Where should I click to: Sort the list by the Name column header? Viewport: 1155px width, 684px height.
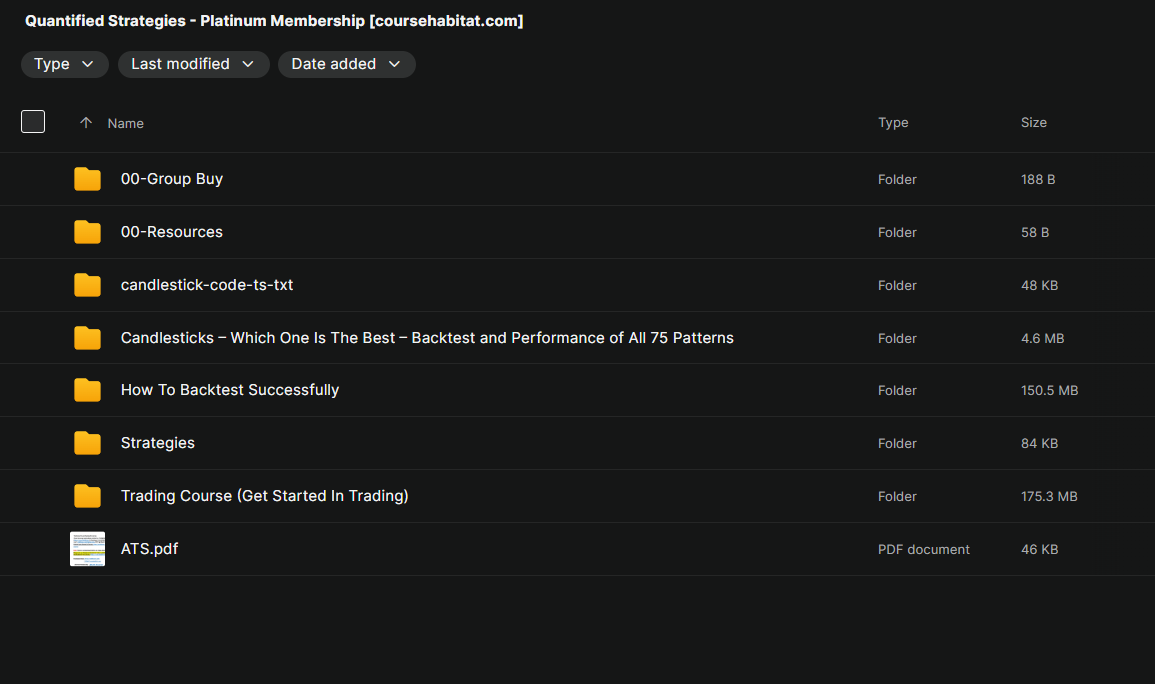(x=125, y=124)
